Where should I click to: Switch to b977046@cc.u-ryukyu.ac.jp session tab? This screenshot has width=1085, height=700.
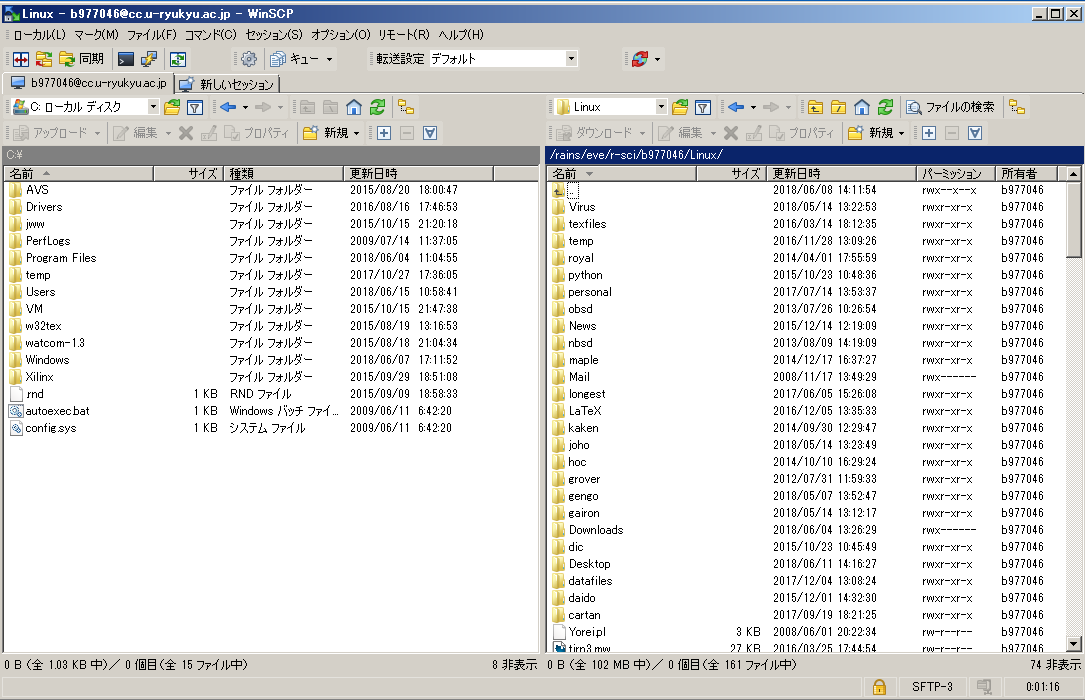coord(89,83)
